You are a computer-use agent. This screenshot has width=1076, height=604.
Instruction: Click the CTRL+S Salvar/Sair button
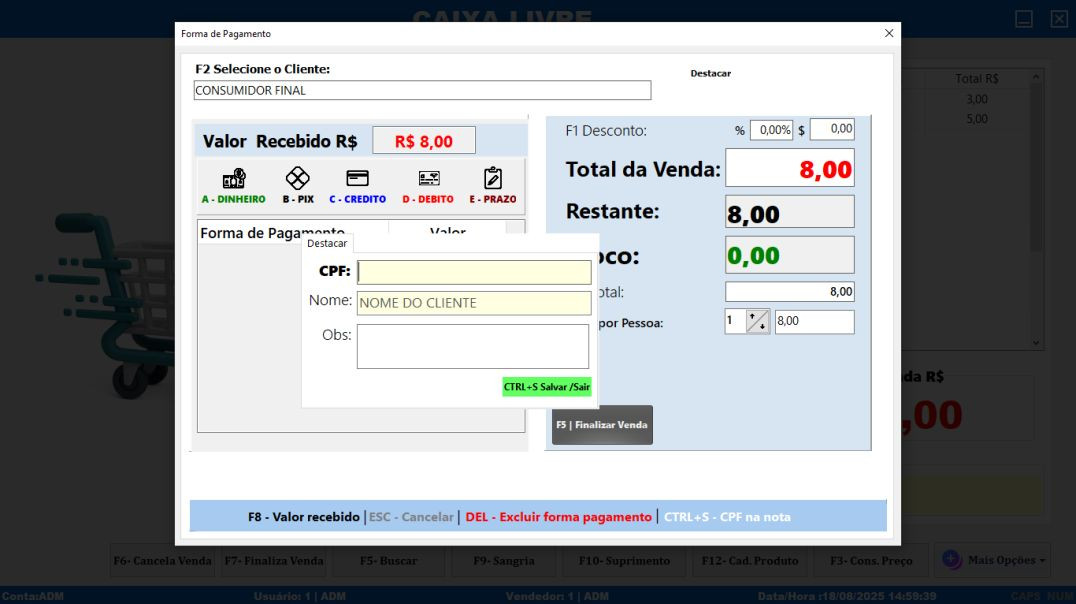coord(546,387)
